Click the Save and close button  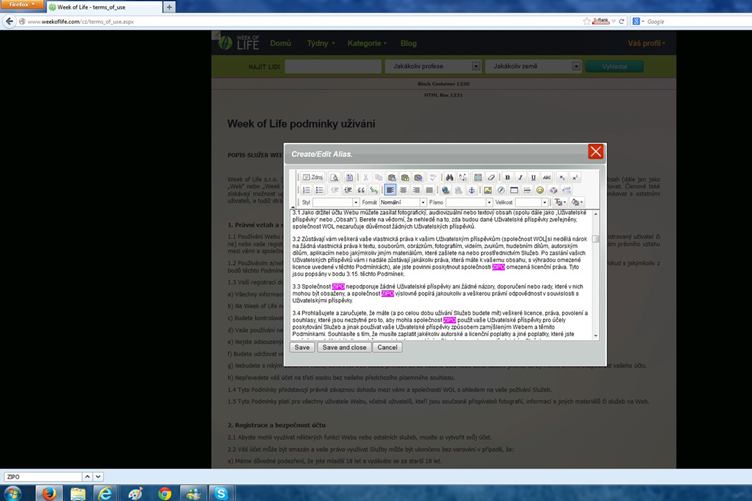click(344, 347)
